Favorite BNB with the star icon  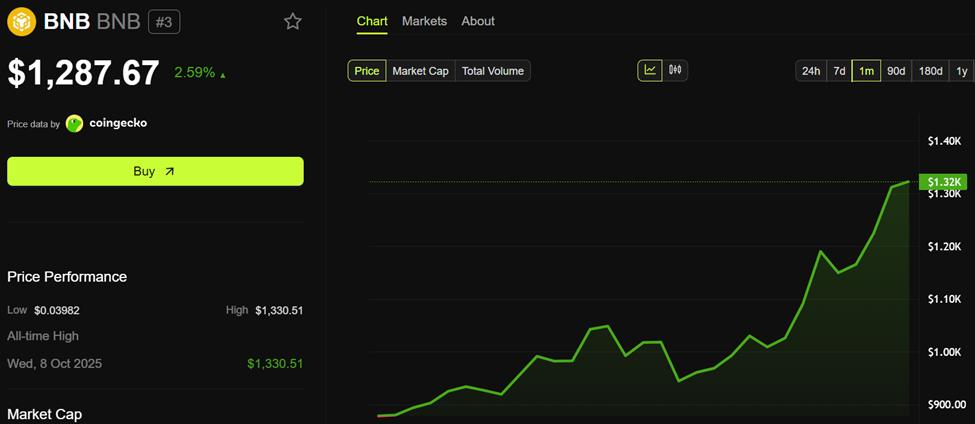pos(292,22)
